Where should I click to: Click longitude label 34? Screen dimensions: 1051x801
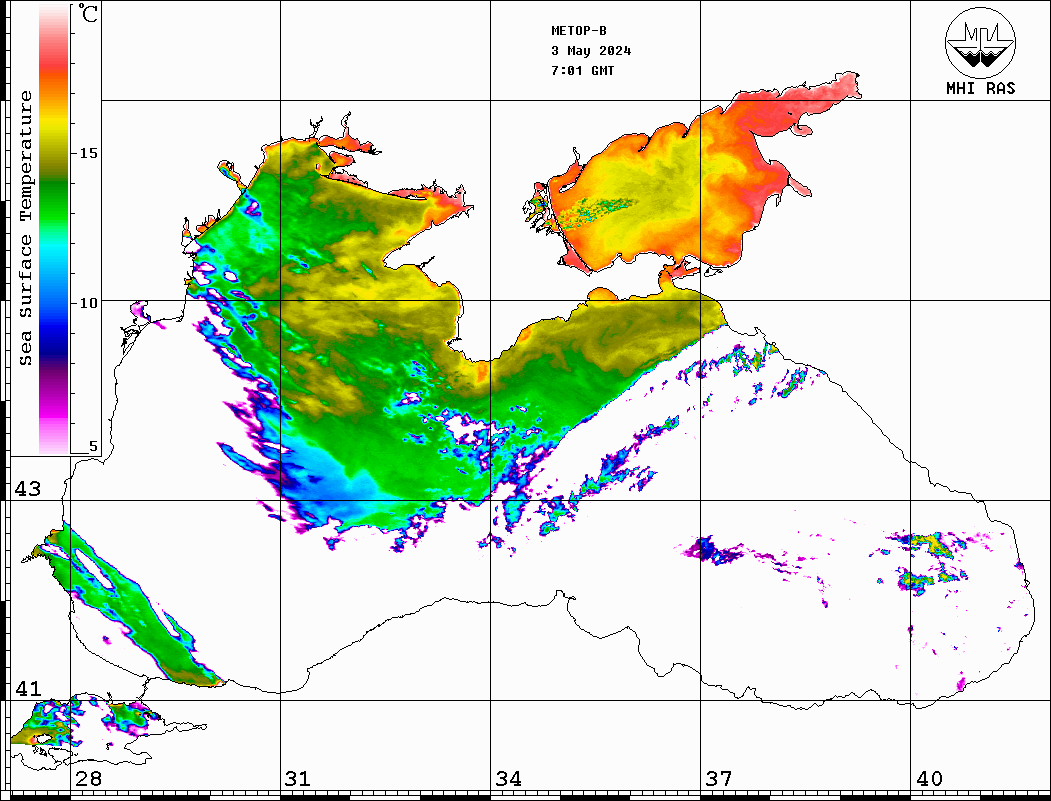point(508,779)
